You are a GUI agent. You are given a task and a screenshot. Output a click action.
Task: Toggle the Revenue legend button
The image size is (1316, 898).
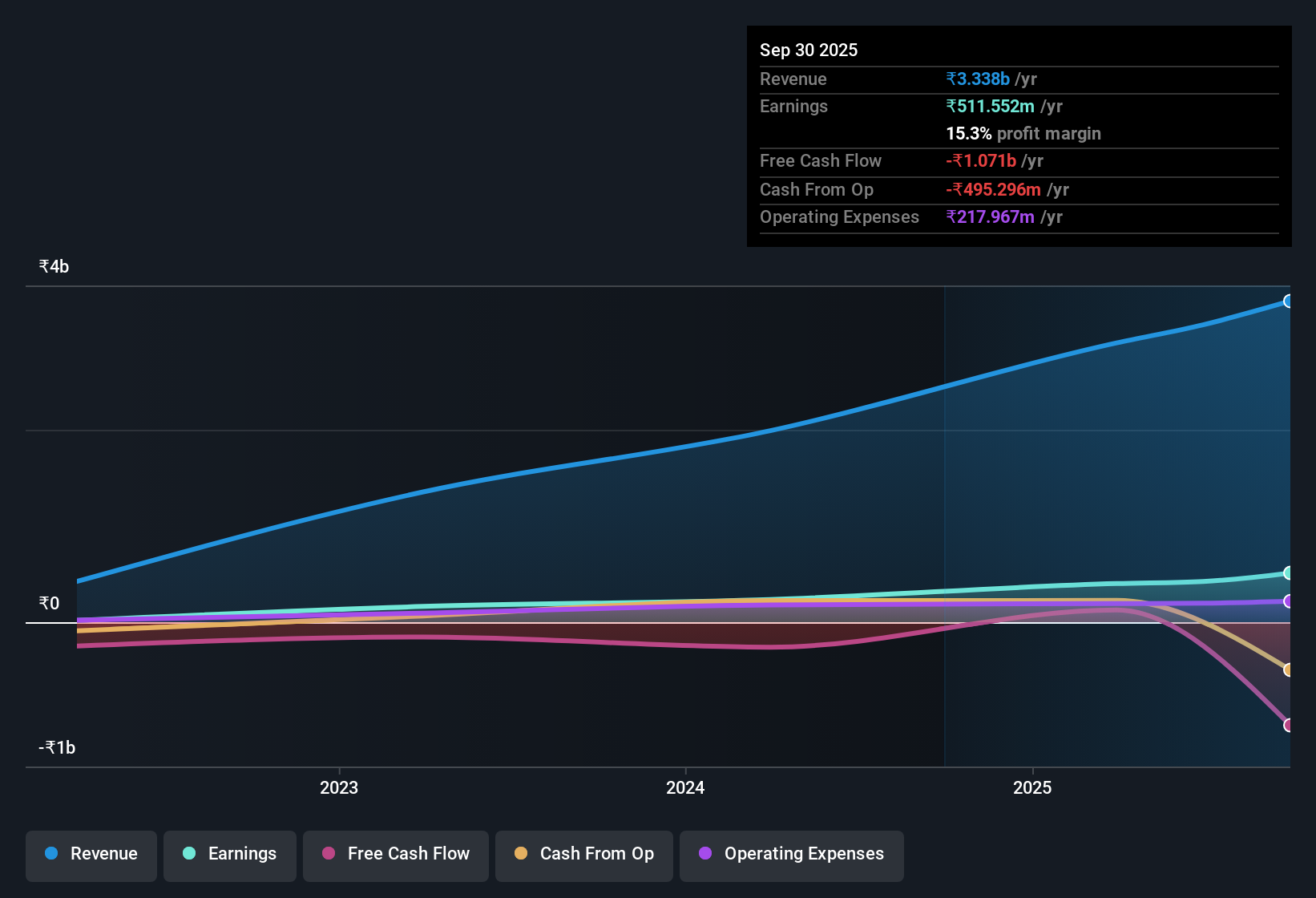(91, 856)
